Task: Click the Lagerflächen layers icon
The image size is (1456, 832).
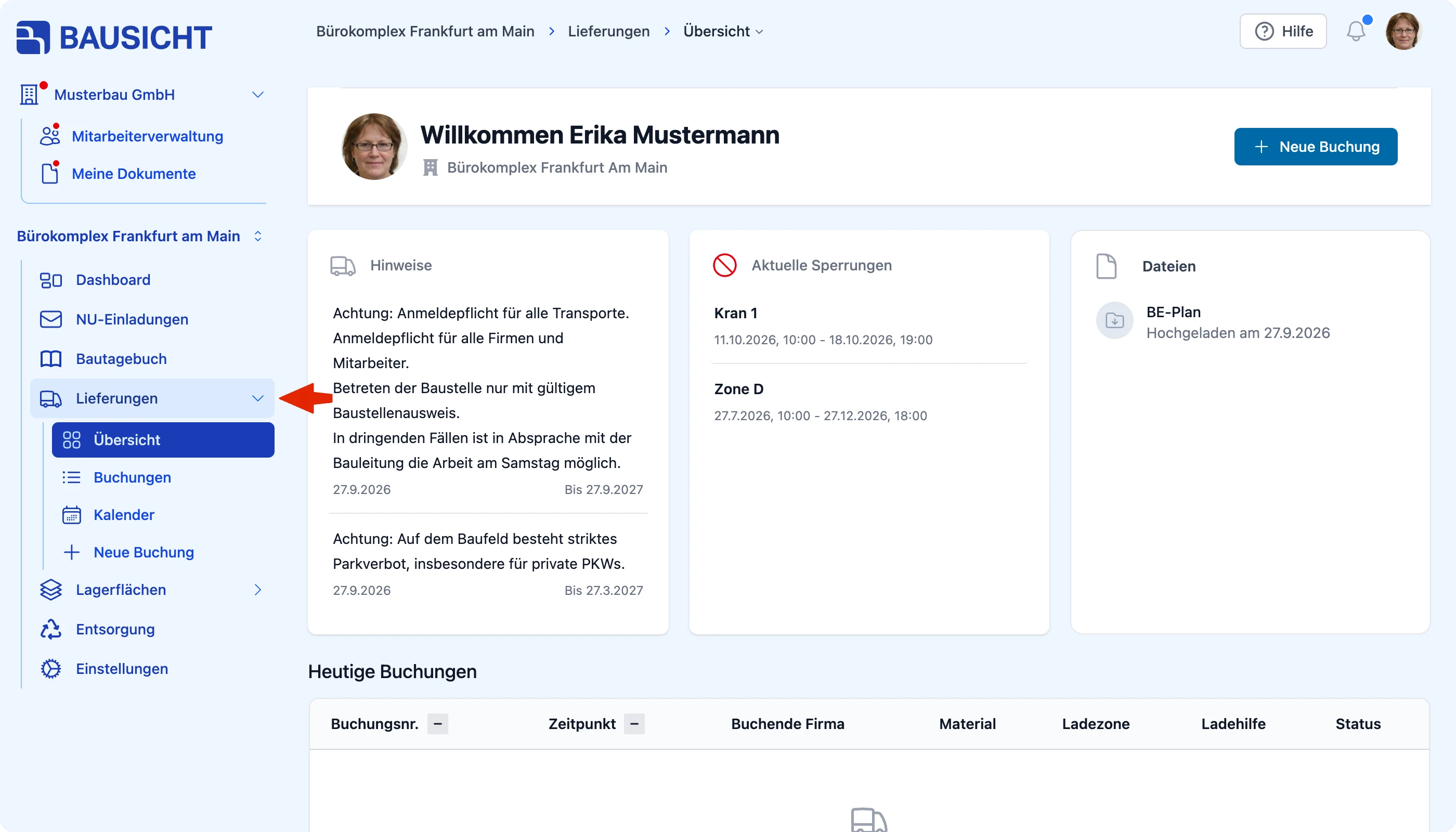Action: click(51, 590)
